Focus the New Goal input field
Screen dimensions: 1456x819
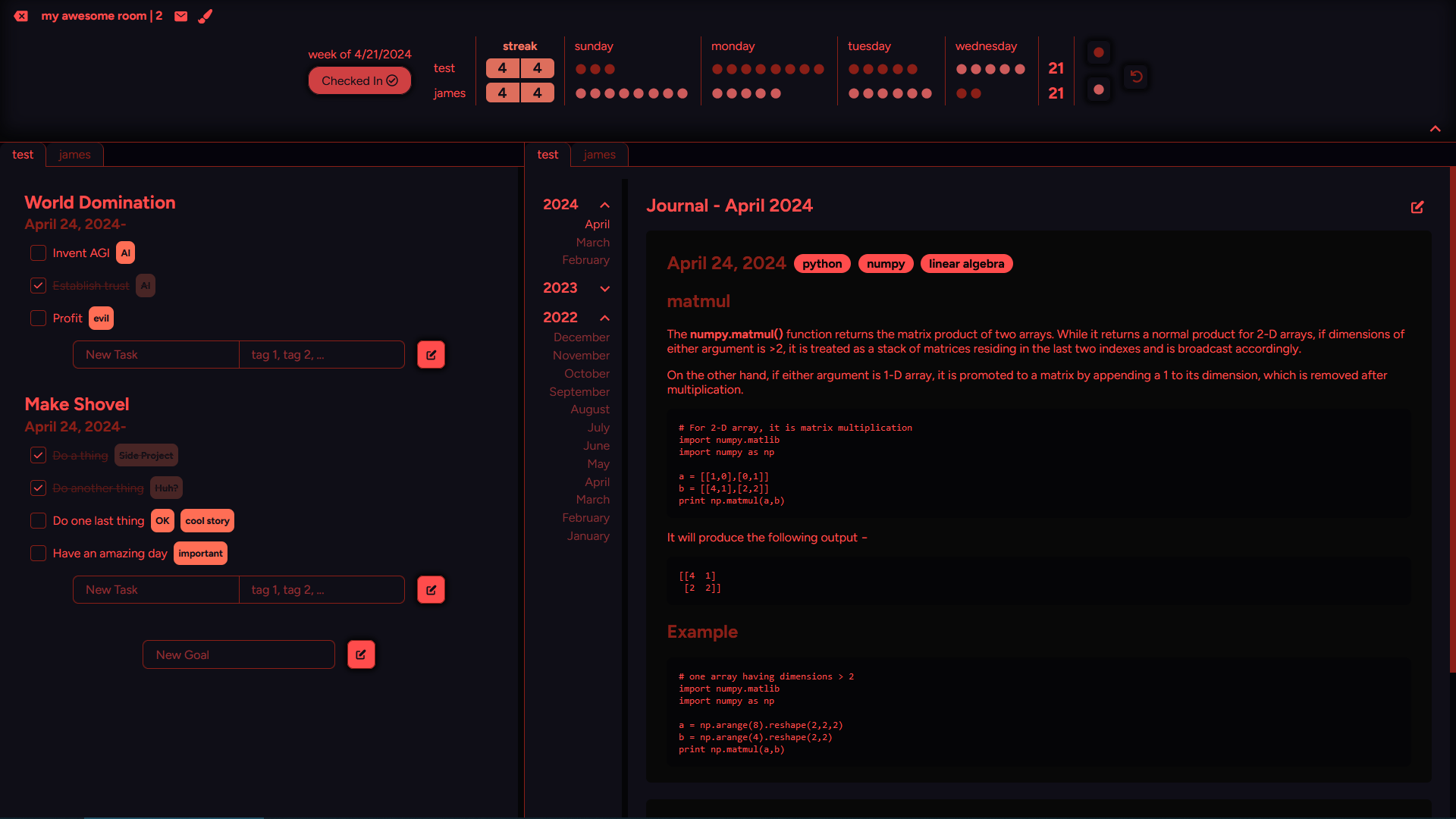pos(238,654)
